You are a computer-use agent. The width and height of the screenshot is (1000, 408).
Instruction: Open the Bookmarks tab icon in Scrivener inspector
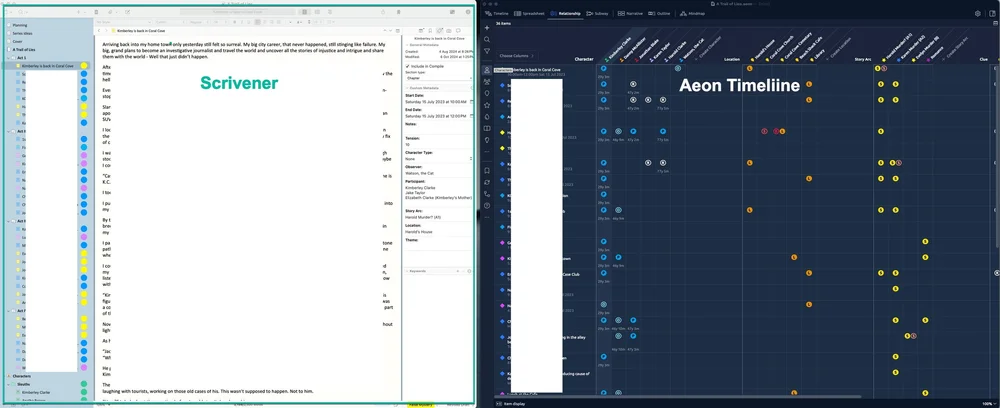pyautogui.click(x=430, y=31)
